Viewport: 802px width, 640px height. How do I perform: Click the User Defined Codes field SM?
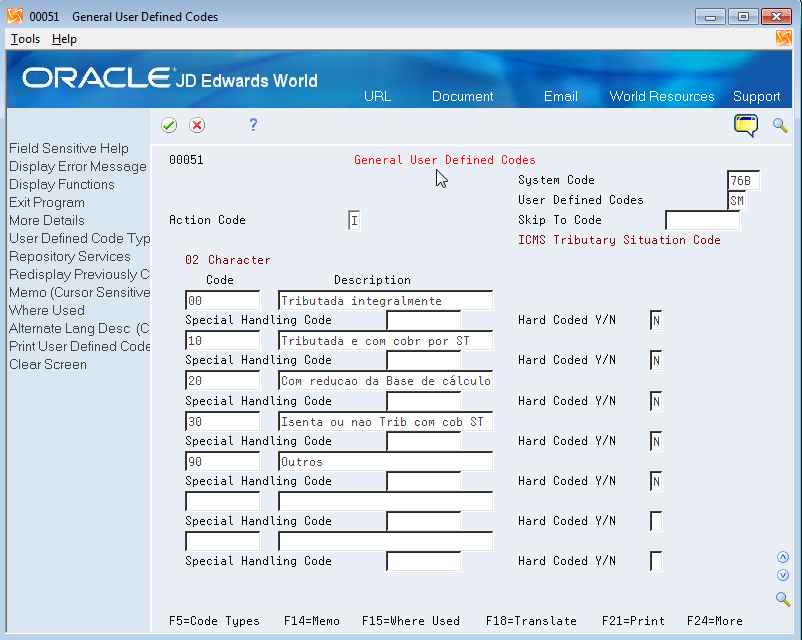[737, 201]
